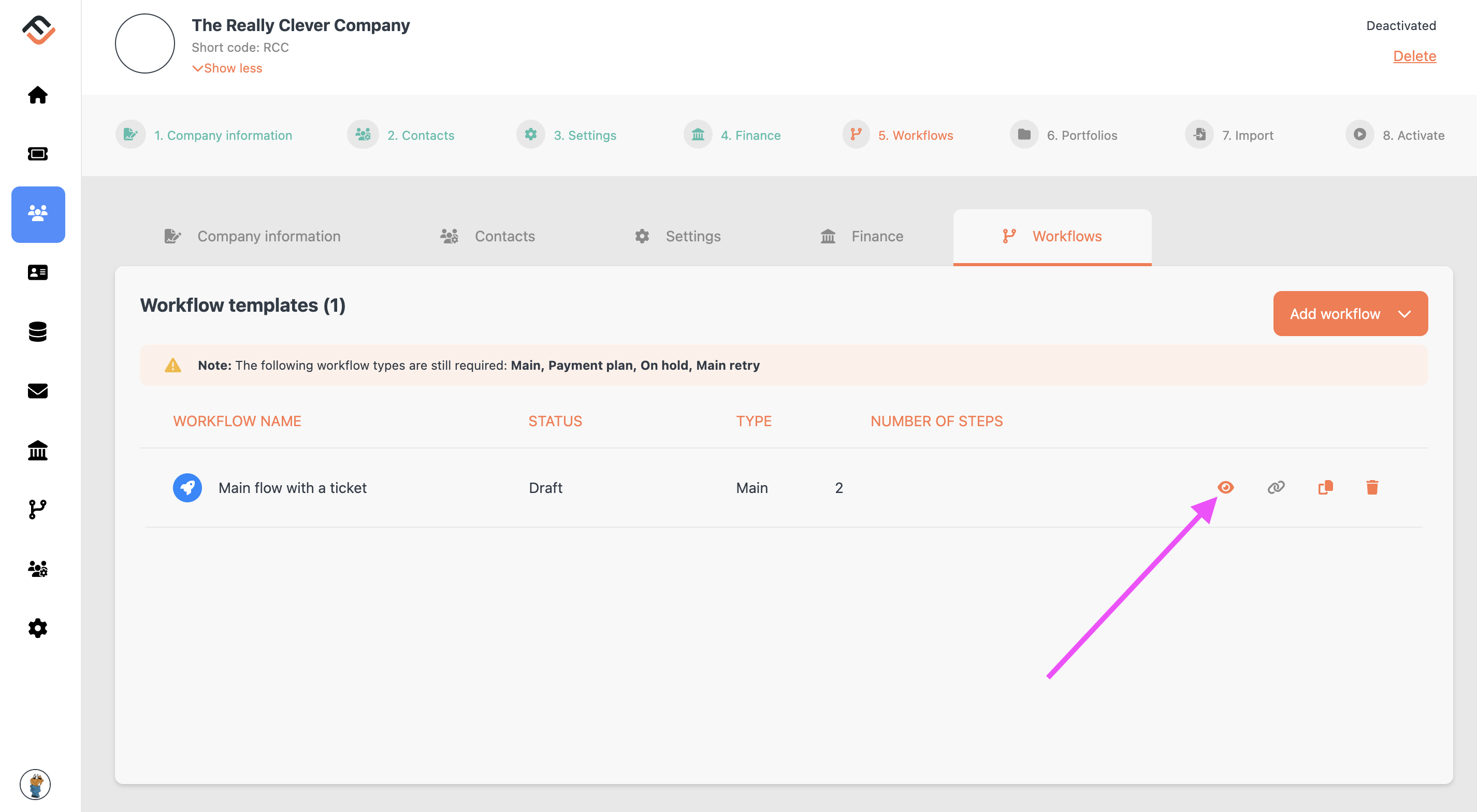Go to step 5. Workflows

tap(916, 135)
